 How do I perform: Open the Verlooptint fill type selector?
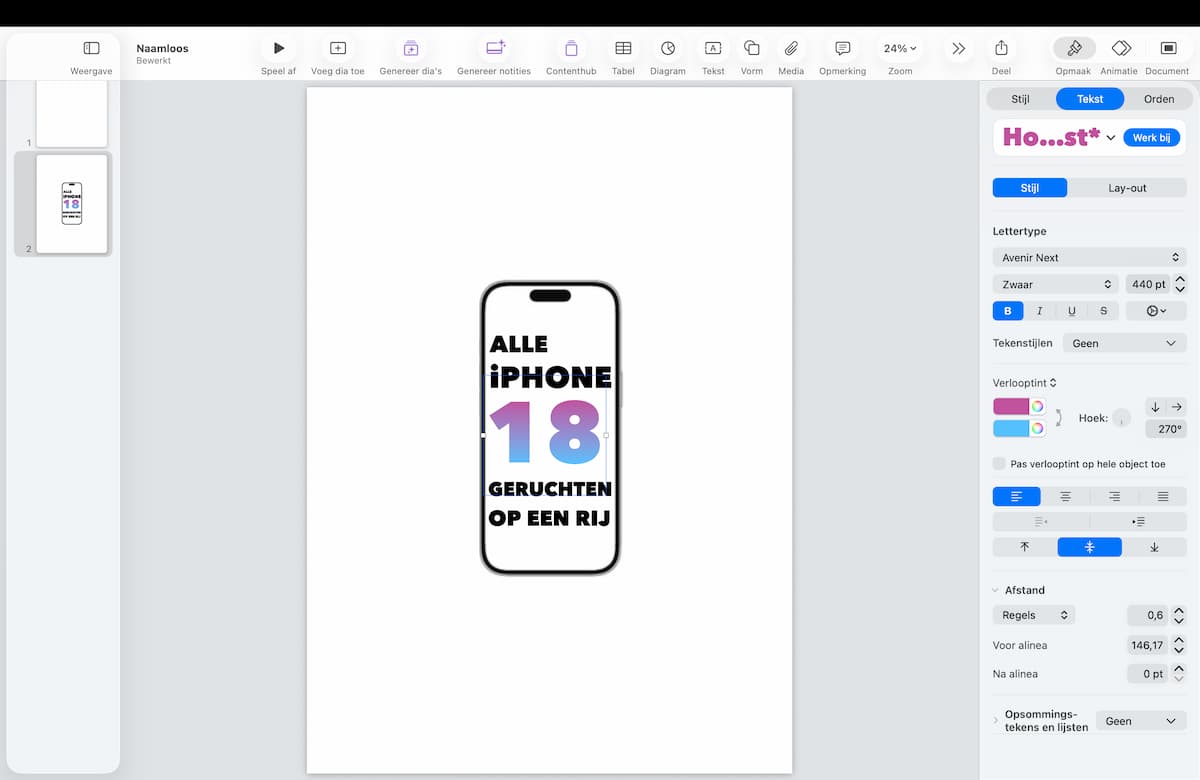pyautogui.click(x=1025, y=383)
